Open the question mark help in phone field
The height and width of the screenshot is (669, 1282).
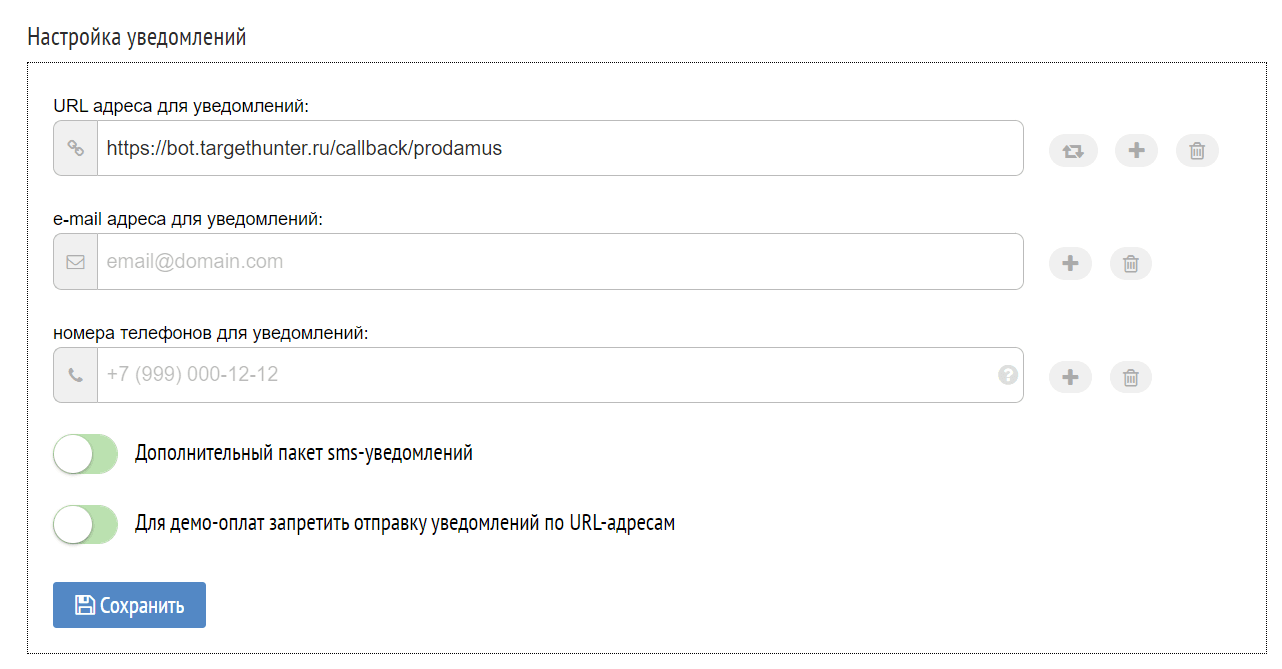(x=1008, y=375)
